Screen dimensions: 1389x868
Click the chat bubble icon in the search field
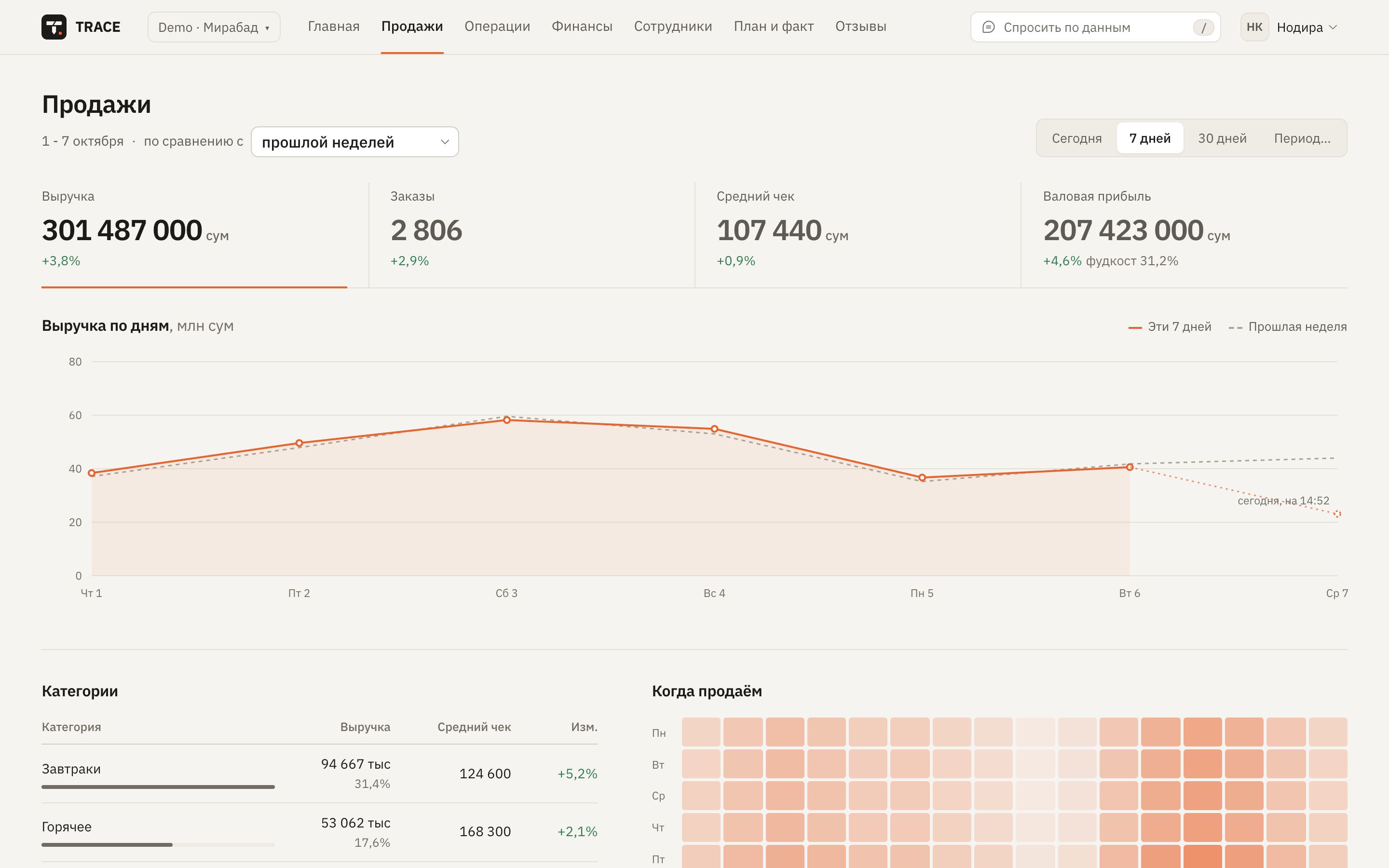coord(988,27)
